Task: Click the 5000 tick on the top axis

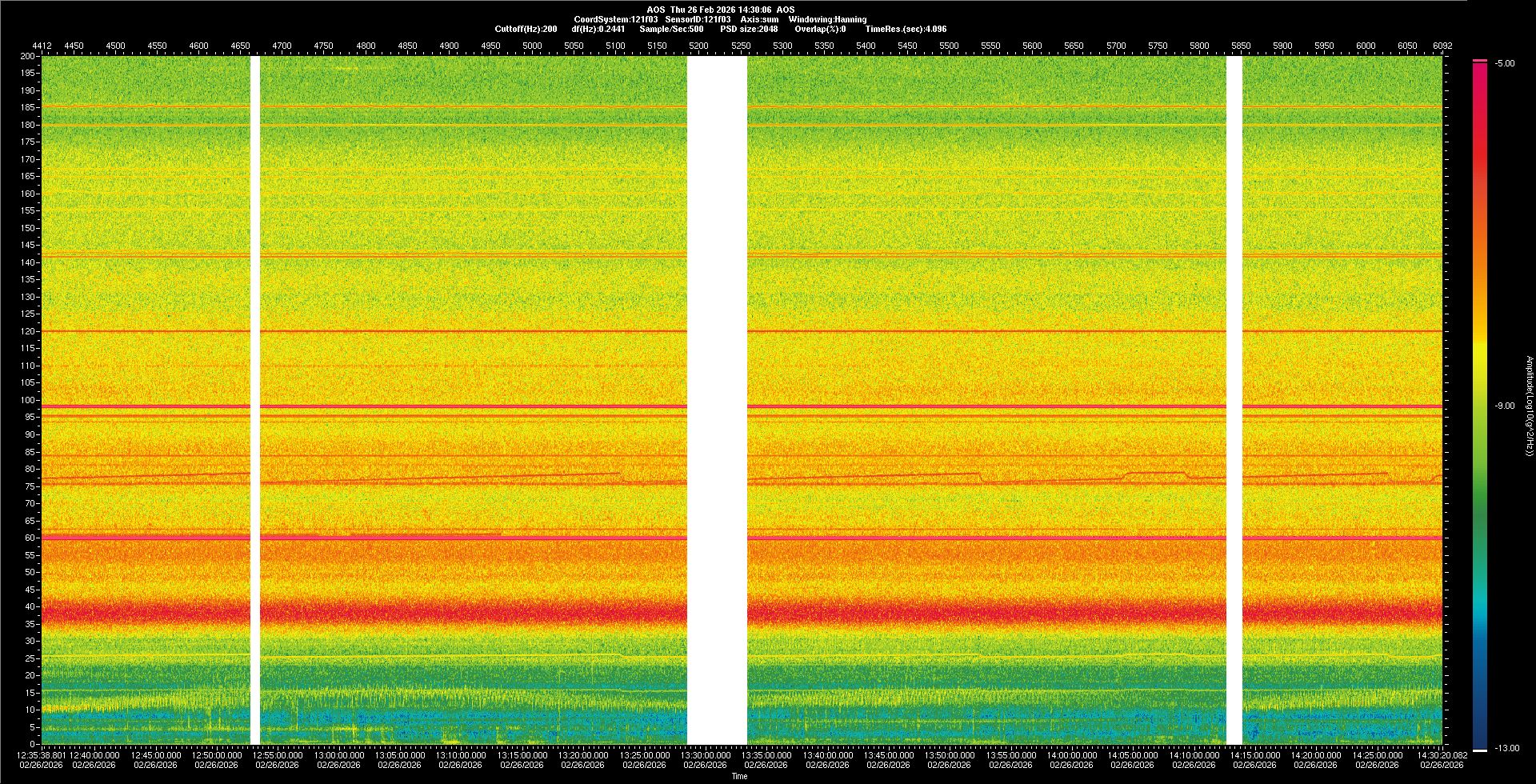Action: (x=532, y=46)
